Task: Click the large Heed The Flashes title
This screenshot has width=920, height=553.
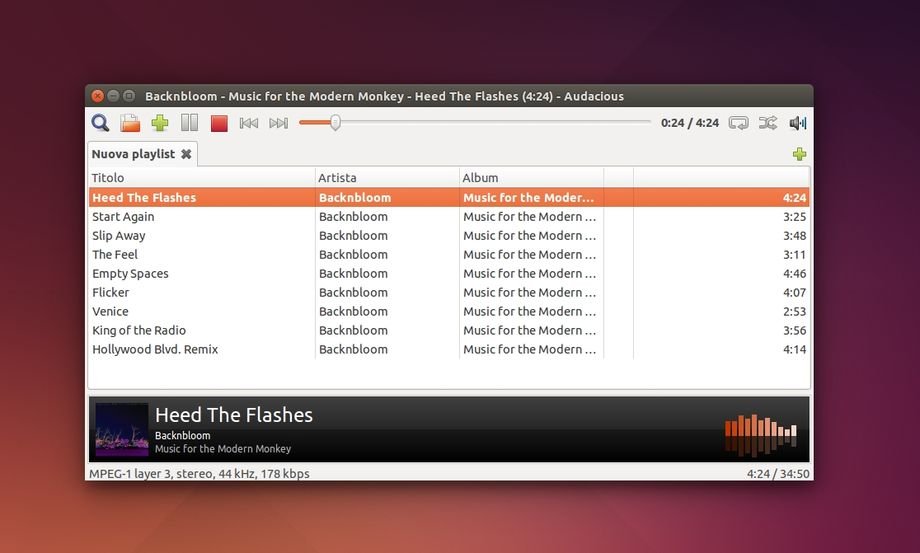Action: 234,415
